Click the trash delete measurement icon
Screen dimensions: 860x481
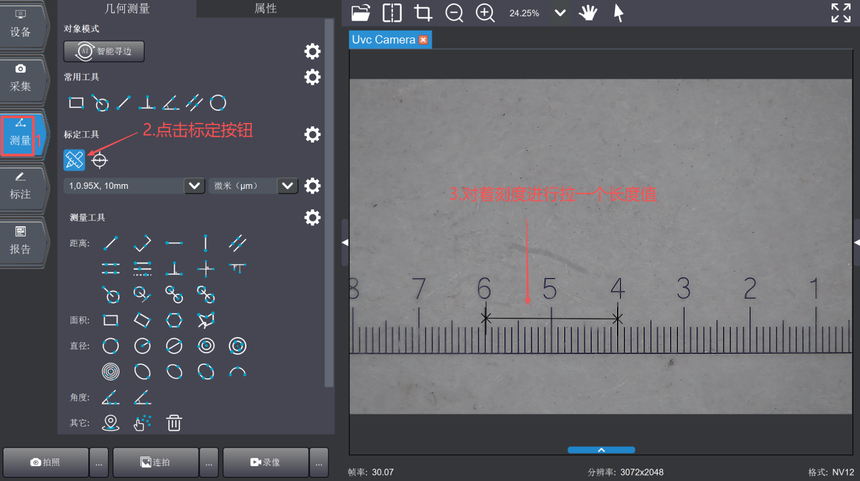click(174, 423)
